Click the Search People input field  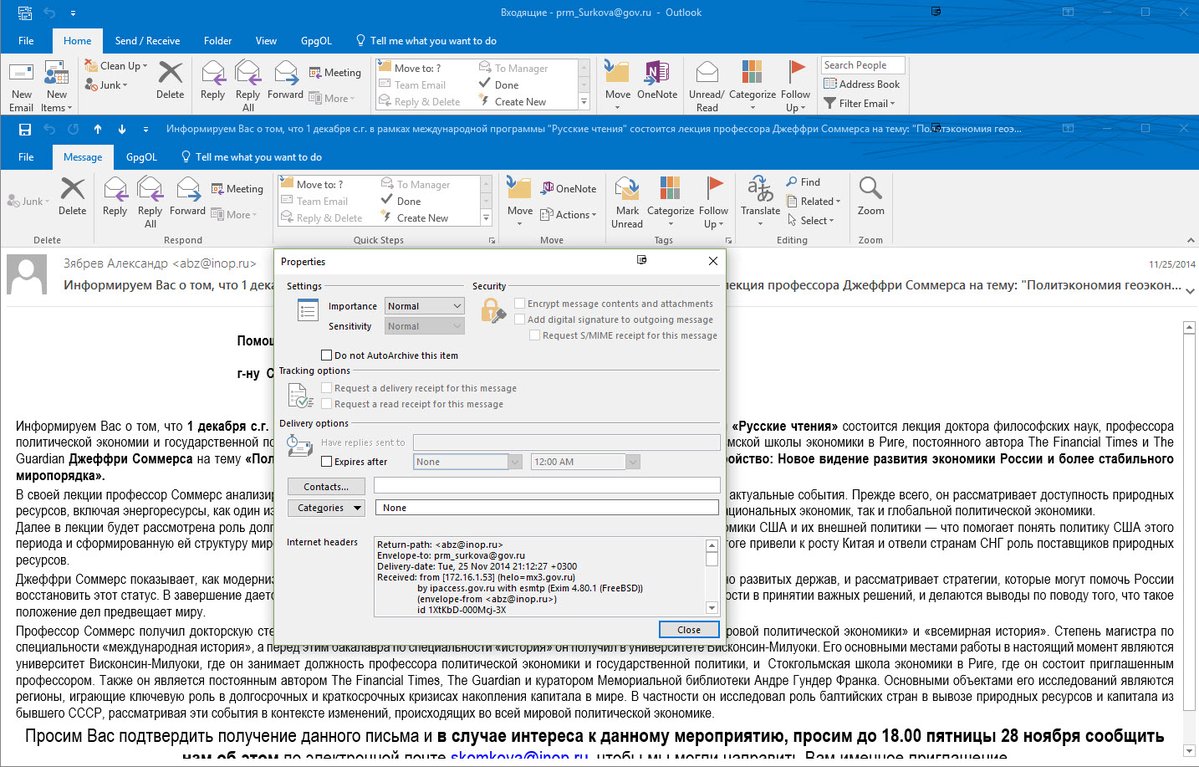click(x=862, y=65)
